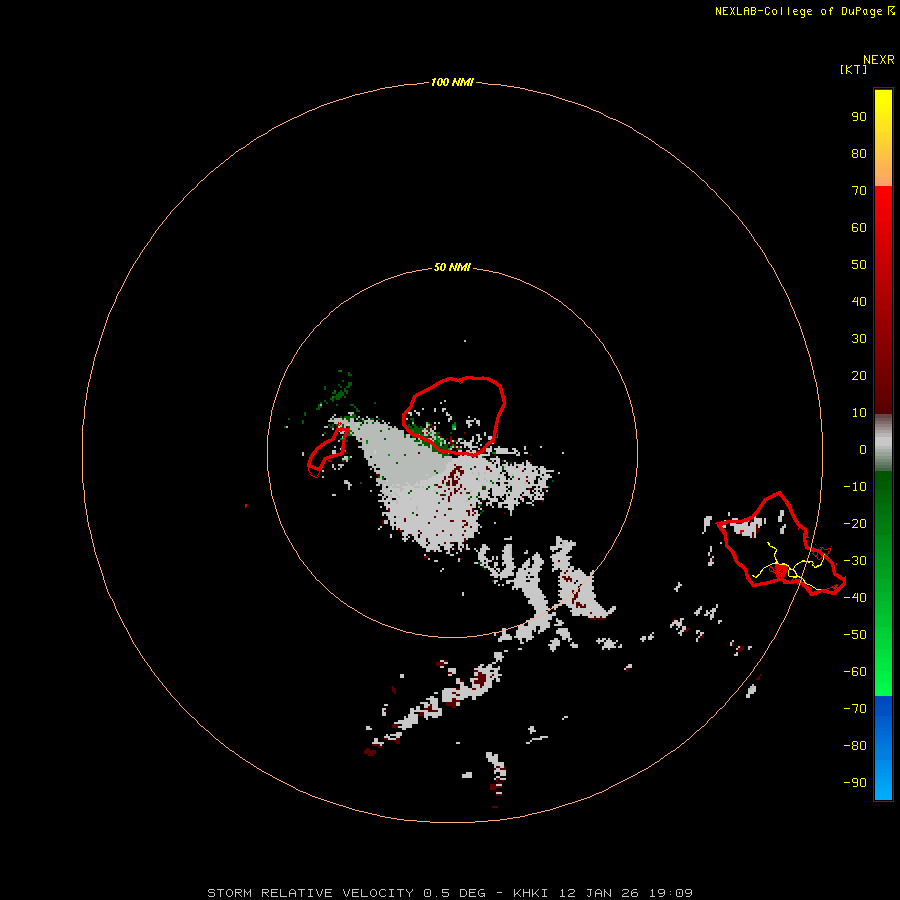The height and width of the screenshot is (900, 900).
Task: Click the -10 value on the velocity scale
Action: pos(855,487)
